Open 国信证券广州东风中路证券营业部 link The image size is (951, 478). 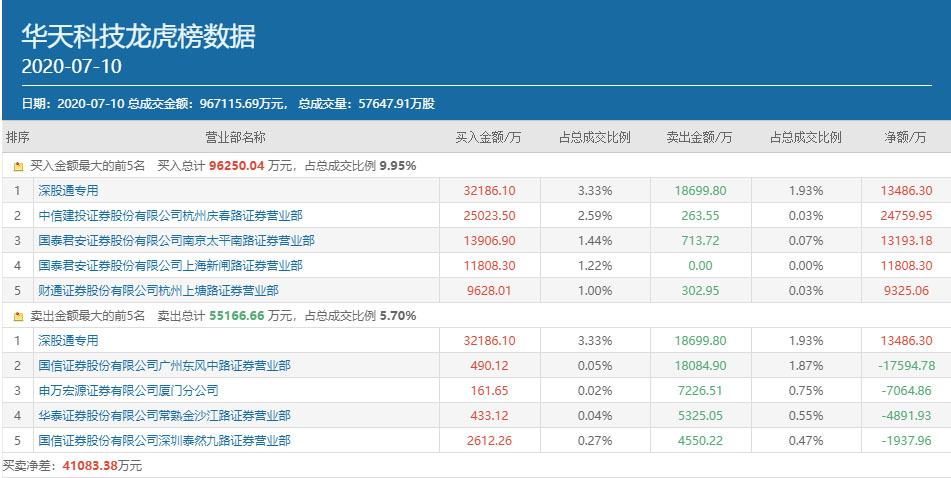pyautogui.click(x=164, y=366)
